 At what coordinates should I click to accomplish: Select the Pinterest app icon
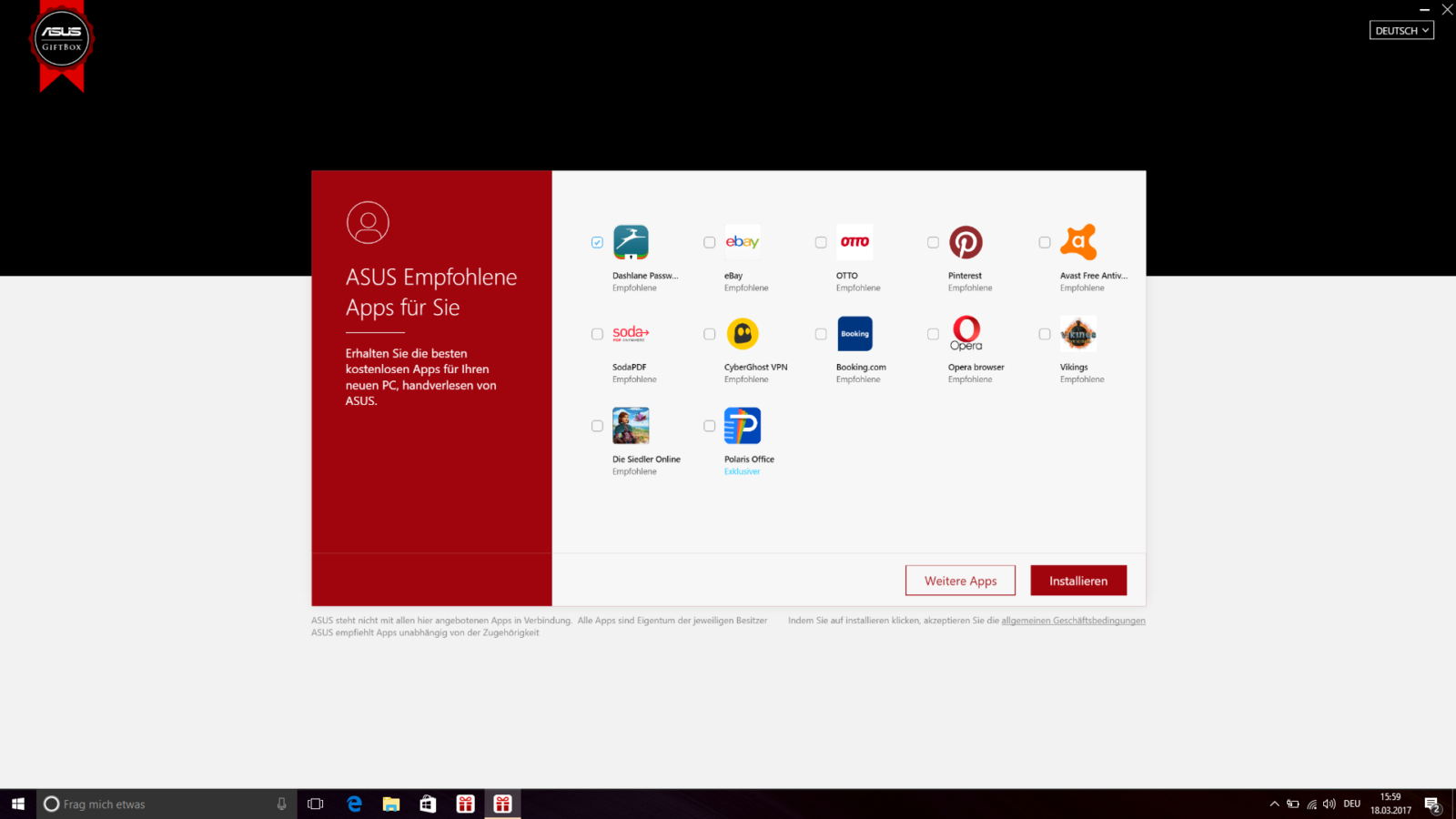pyautogui.click(x=966, y=242)
